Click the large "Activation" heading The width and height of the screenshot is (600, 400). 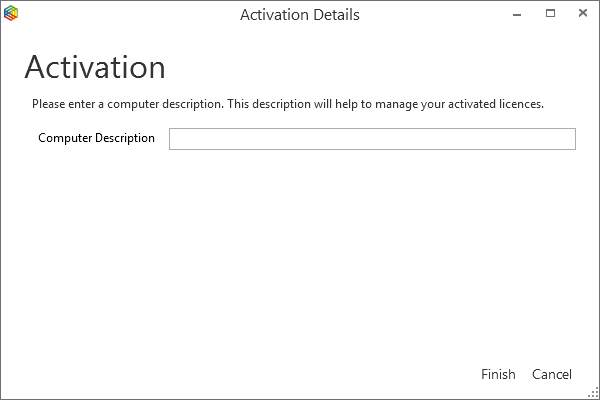click(94, 67)
